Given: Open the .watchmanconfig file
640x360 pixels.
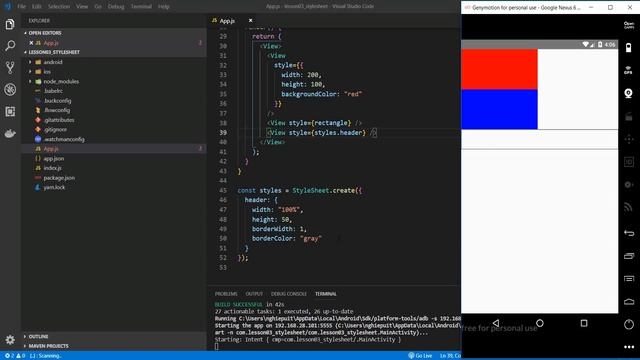Looking at the screenshot, I should point(64,139).
